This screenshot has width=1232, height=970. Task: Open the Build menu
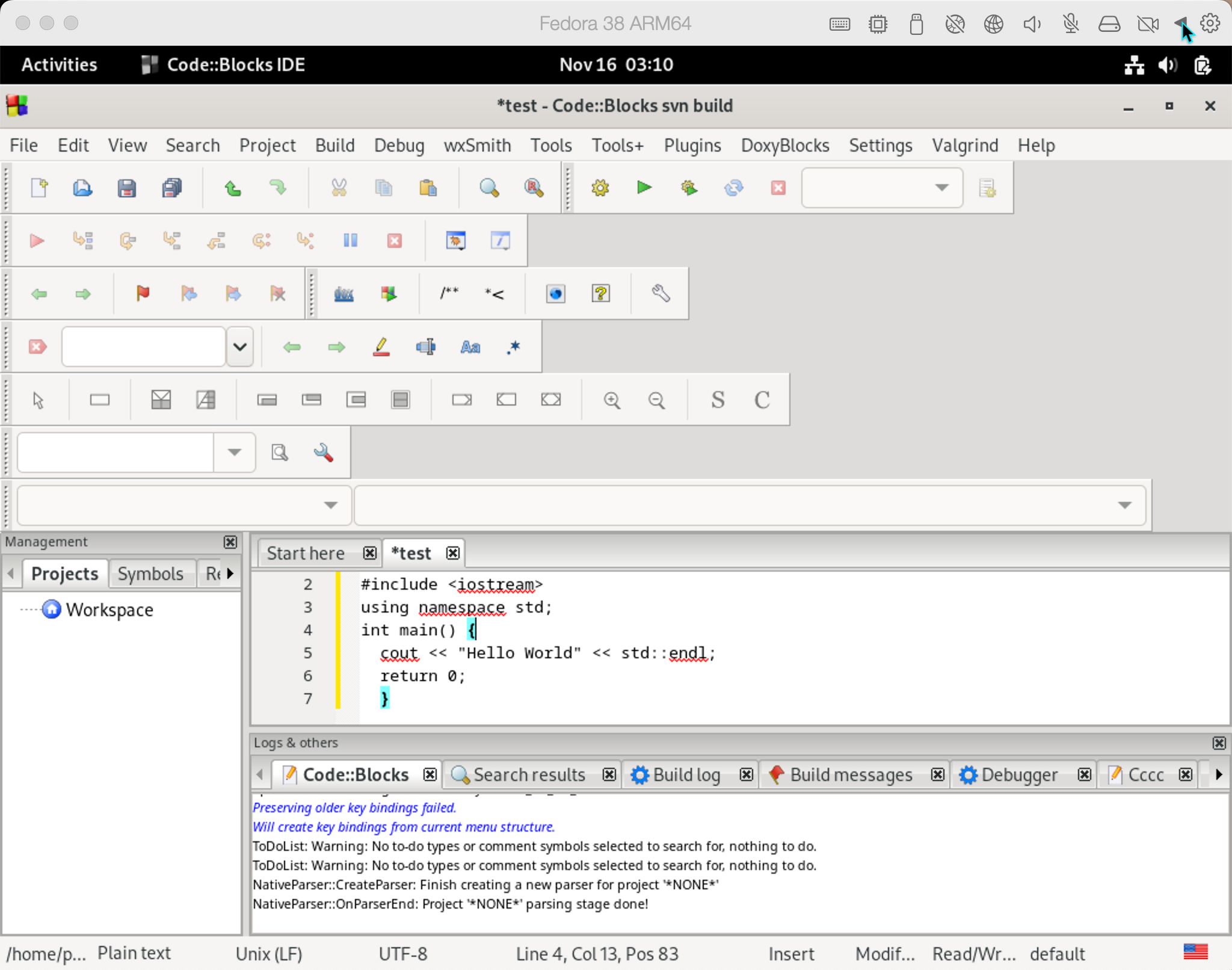[x=334, y=146]
